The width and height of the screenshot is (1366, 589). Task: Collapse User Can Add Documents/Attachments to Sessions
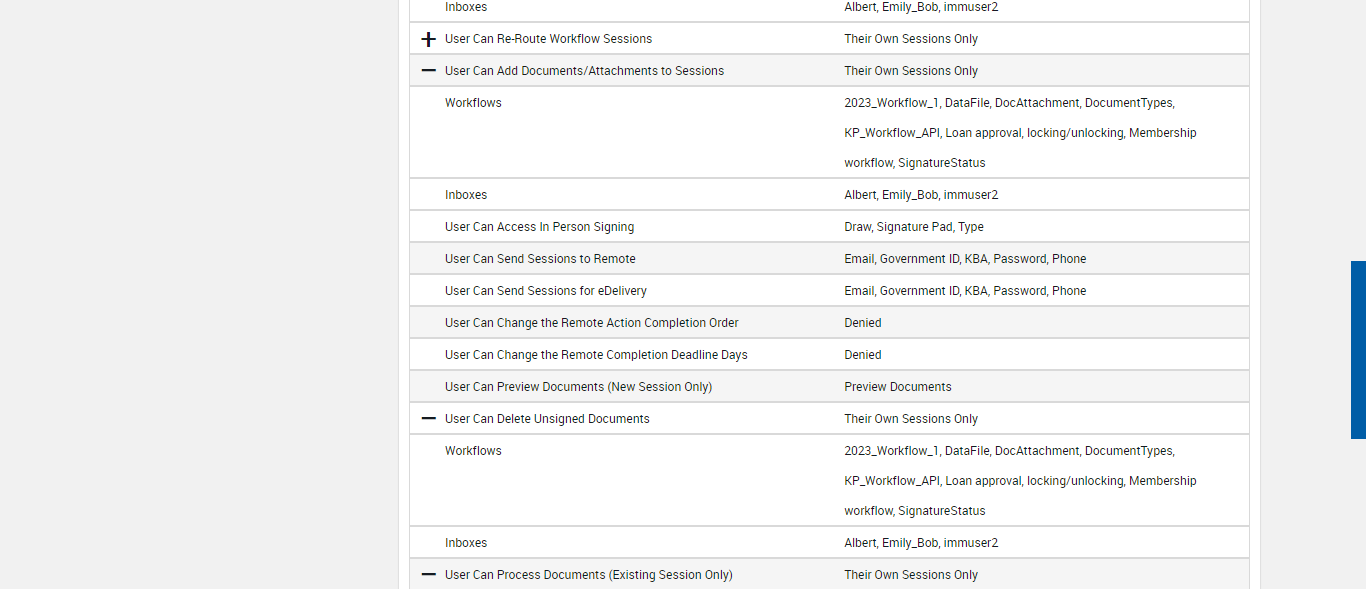pyautogui.click(x=429, y=71)
